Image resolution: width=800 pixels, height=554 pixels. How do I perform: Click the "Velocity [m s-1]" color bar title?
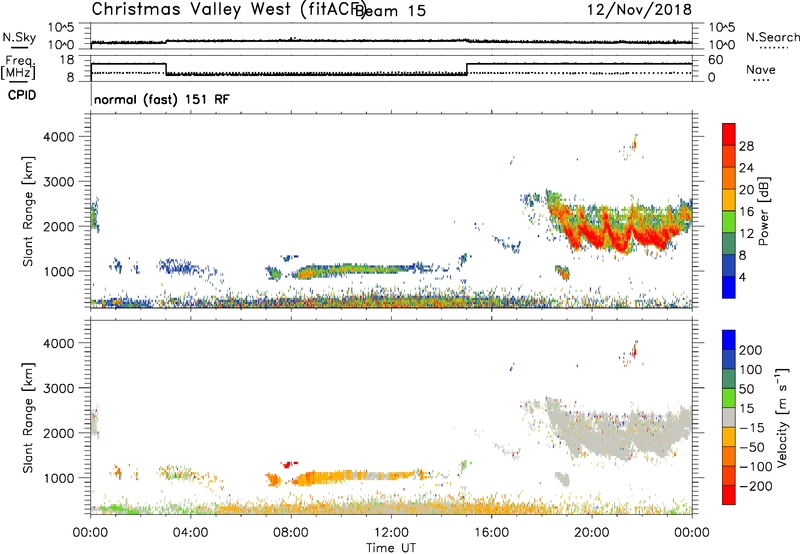[782, 417]
